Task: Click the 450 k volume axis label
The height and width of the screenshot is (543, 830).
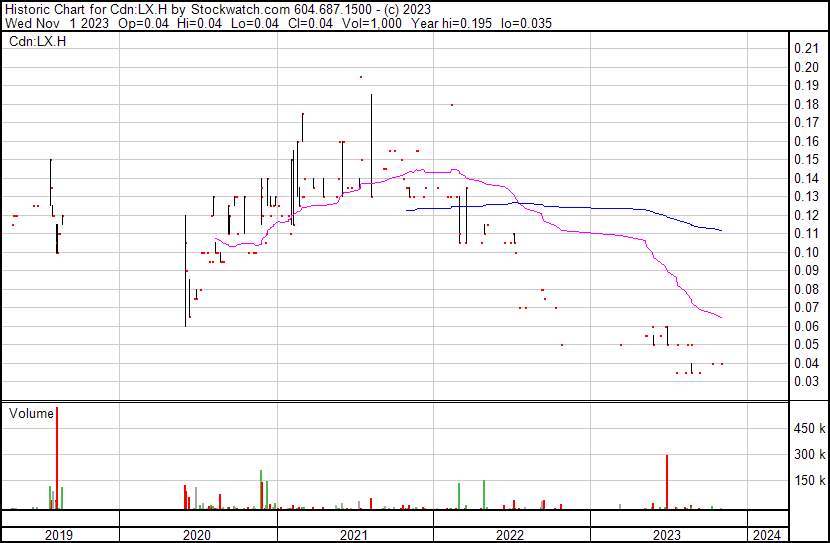Action: (809, 429)
